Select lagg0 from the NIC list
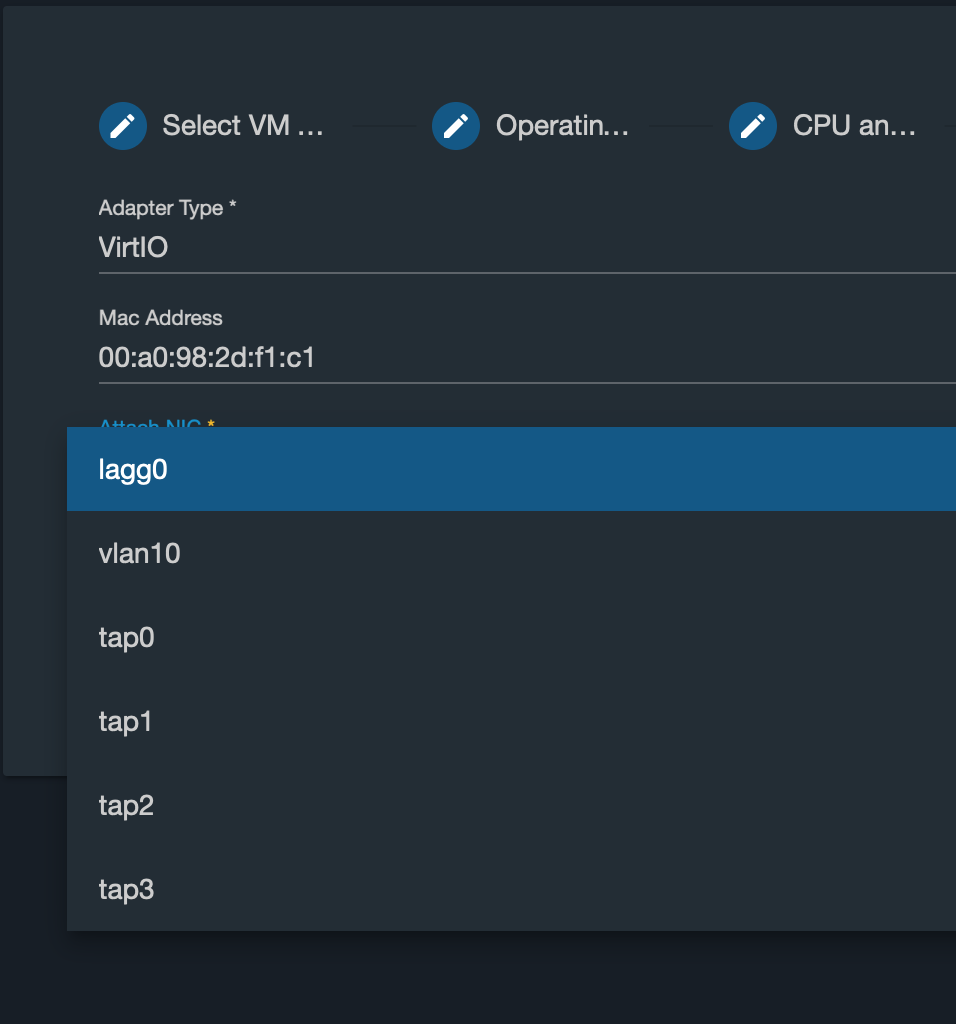Image resolution: width=956 pixels, height=1024 pixels. point(511,469)
